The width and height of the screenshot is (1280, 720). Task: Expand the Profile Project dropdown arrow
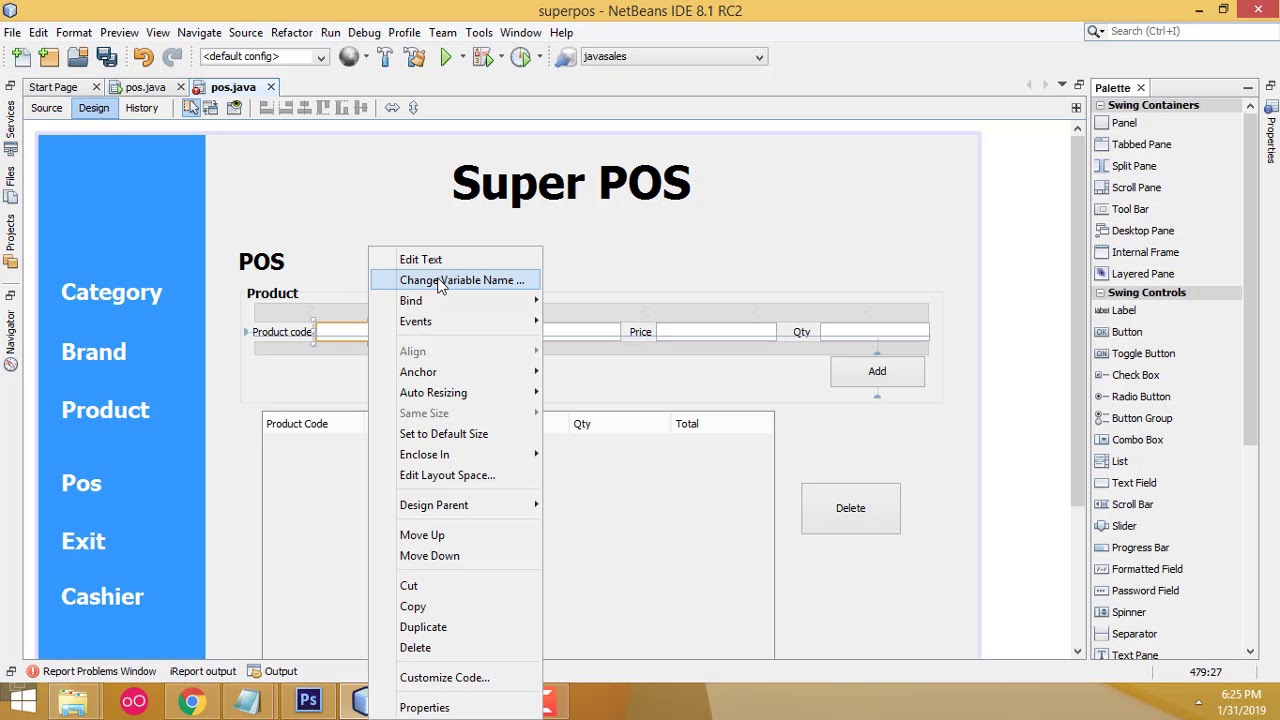coord(538,57)
